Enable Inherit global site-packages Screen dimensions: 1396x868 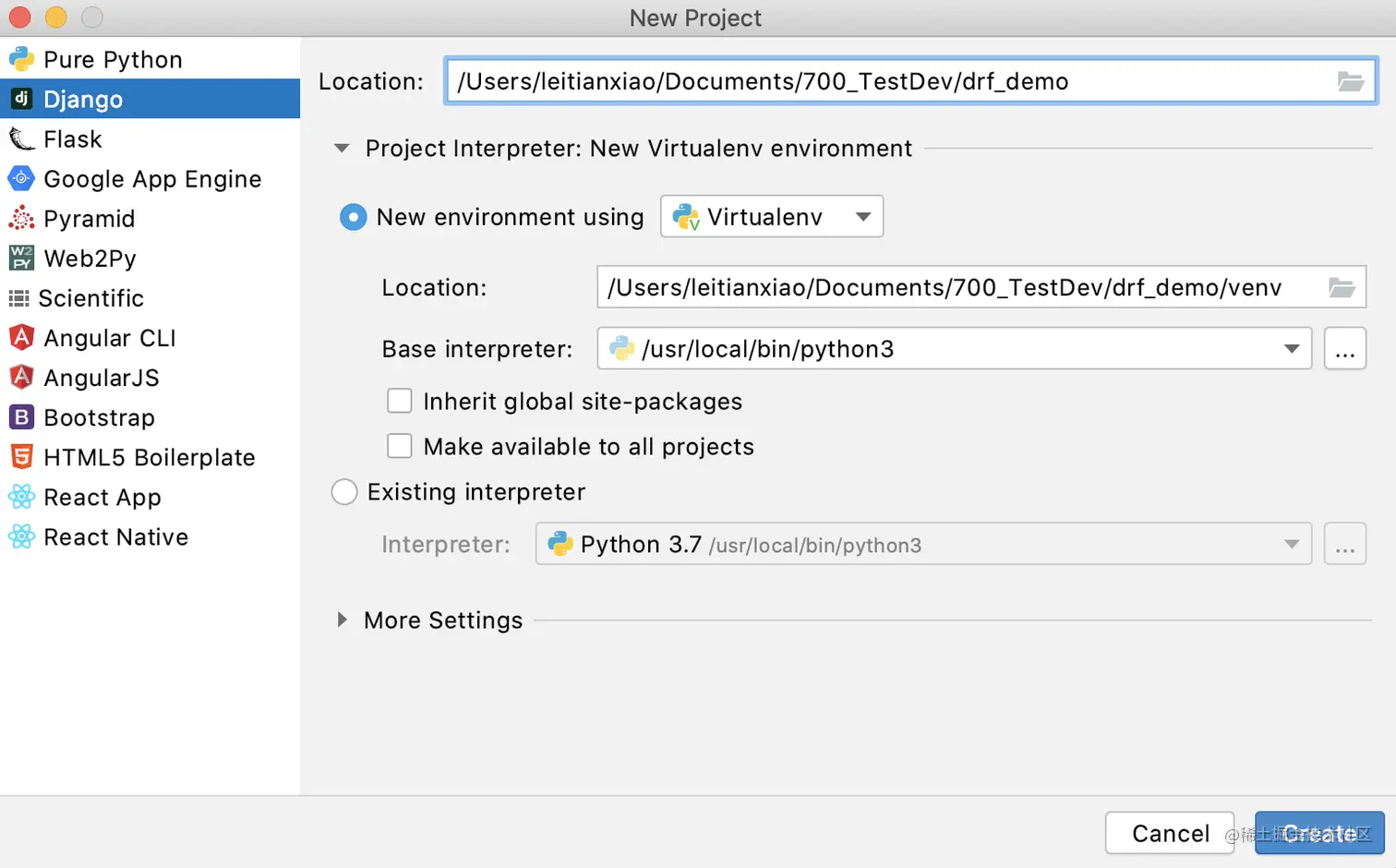(x=400, y=401)
